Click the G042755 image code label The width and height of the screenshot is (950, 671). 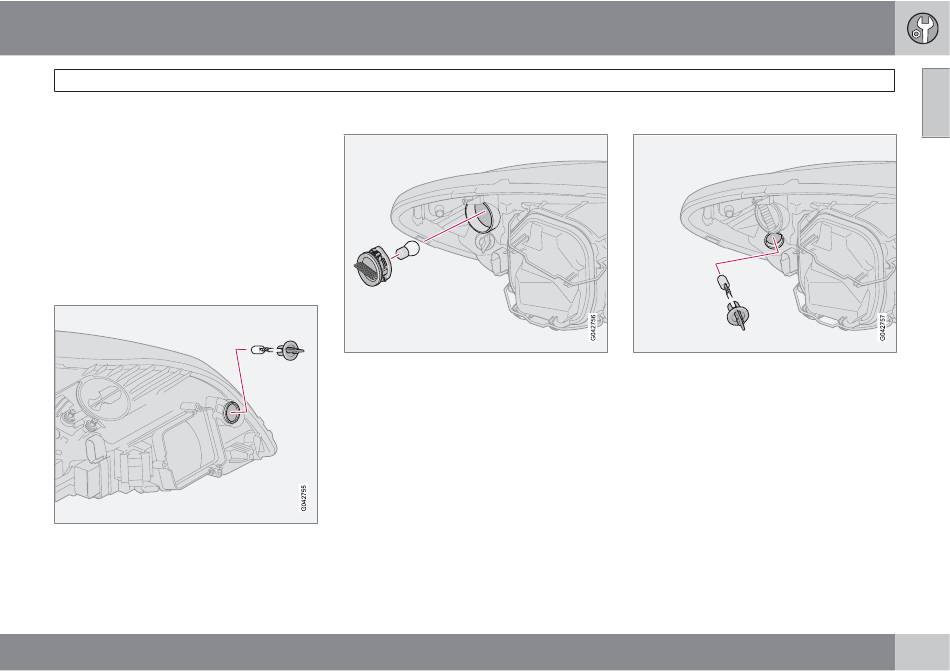[304, 497]
